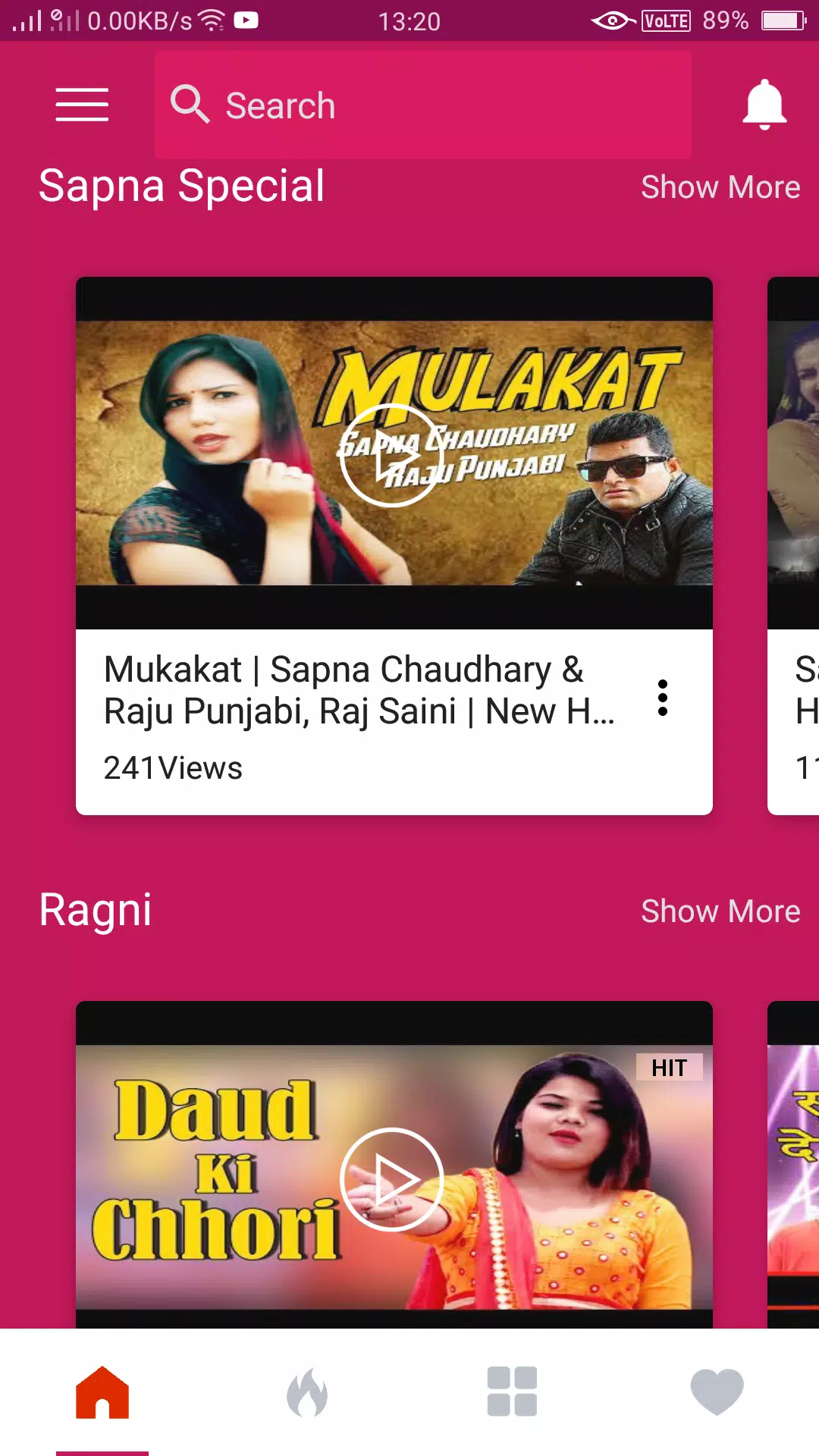Tap the battery status icon

point(783,20)
